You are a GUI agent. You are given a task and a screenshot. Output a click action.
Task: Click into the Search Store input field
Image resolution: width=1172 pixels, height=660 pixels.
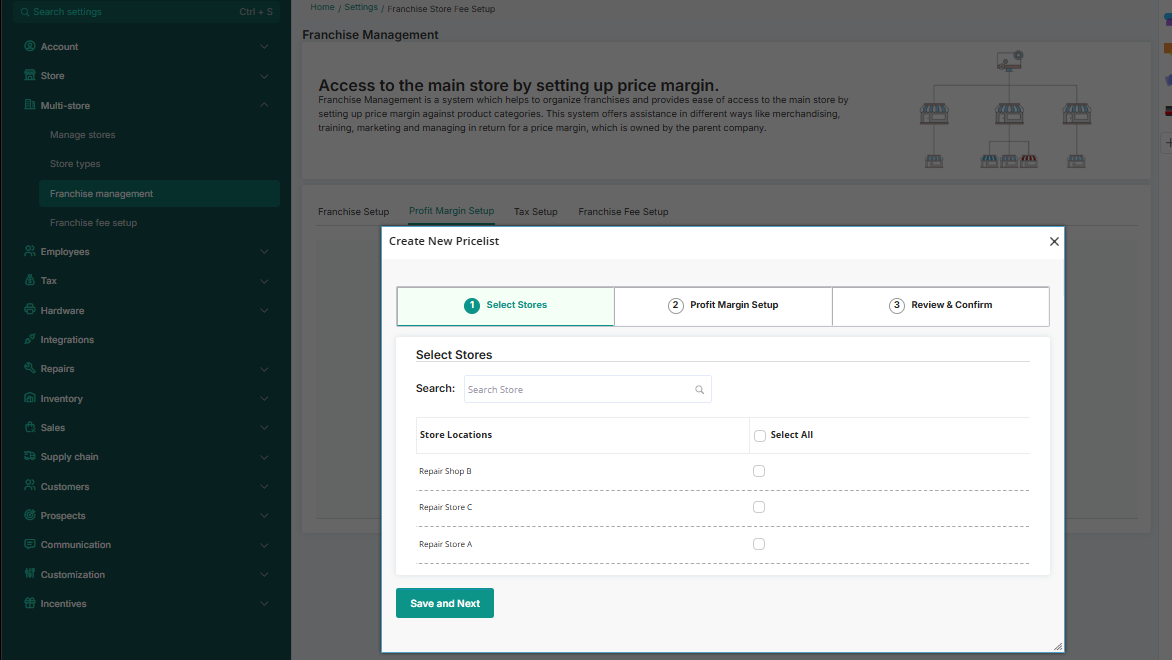(x=578, y=390)
